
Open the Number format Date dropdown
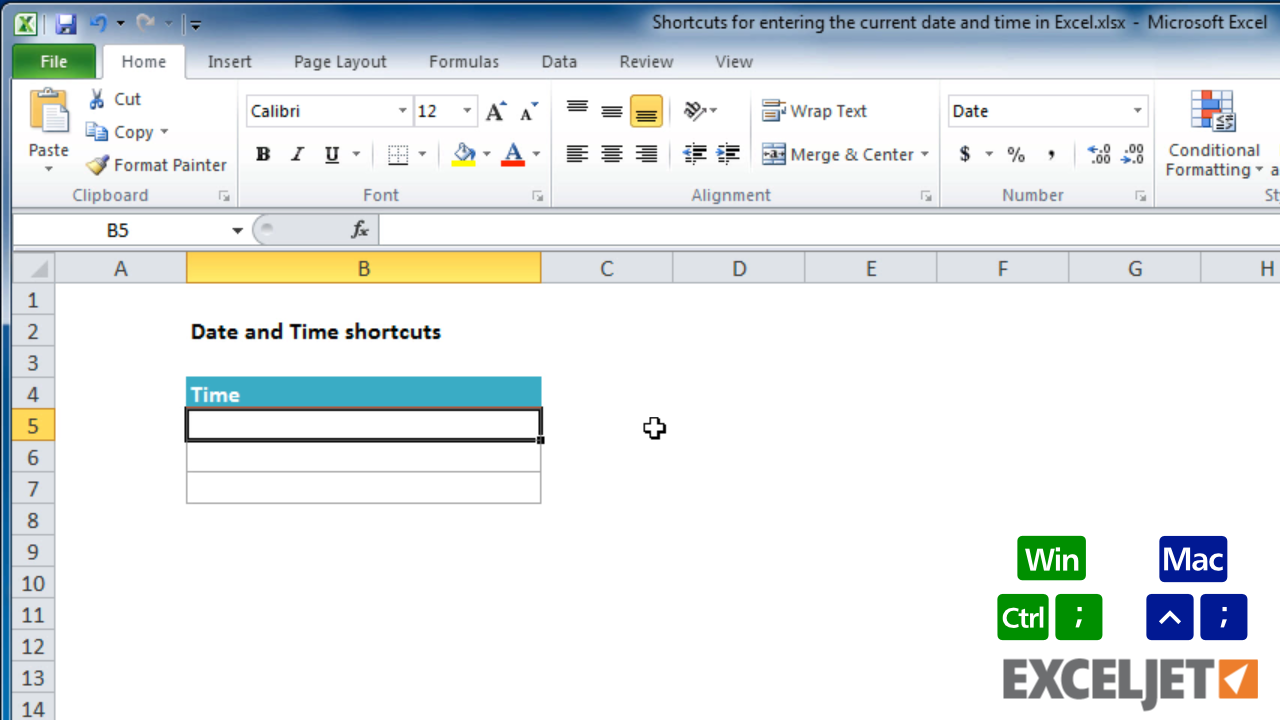pyautogui.click(x=1138, y=111)
